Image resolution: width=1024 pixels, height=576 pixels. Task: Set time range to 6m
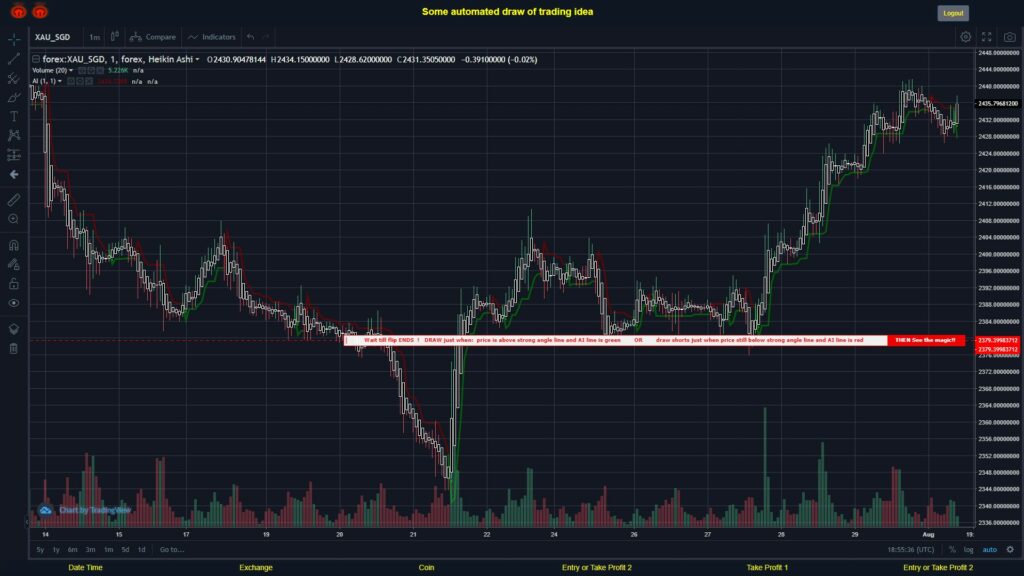click(x=72, y=550)
